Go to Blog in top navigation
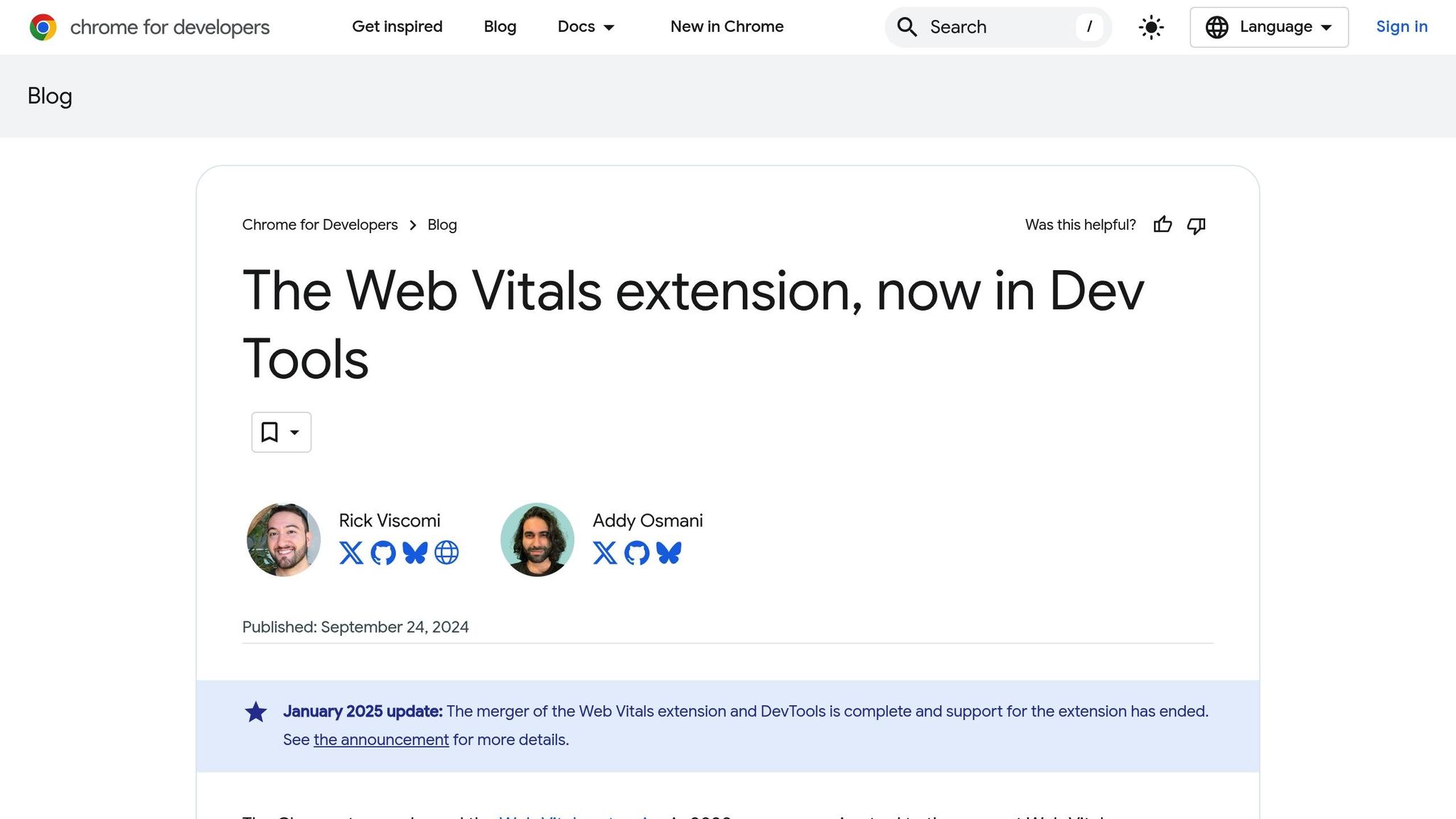Image resolution: width=1456 pixels, height=819 pixels. coord(500,27)
